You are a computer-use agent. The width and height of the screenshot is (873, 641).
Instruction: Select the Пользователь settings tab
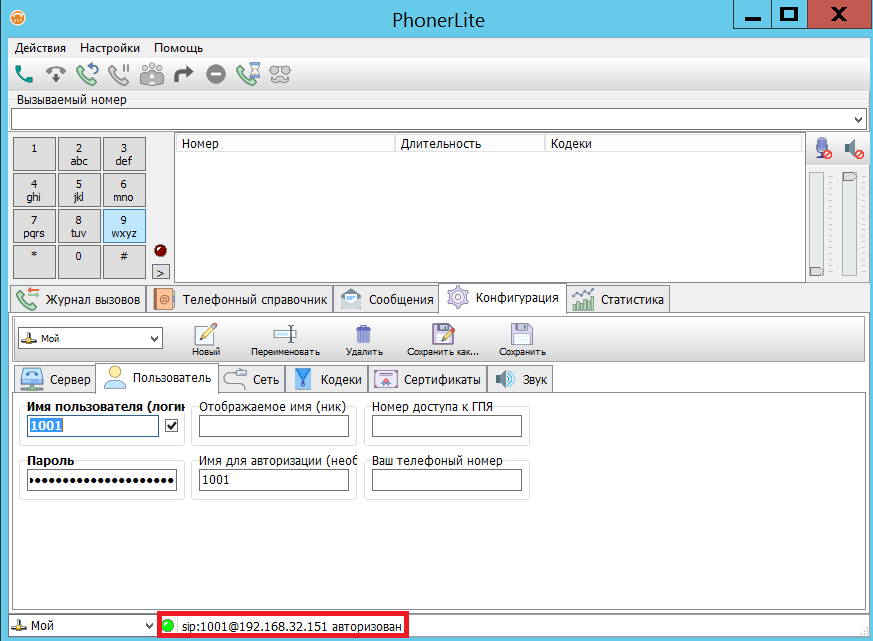click(x=157, y=378)
